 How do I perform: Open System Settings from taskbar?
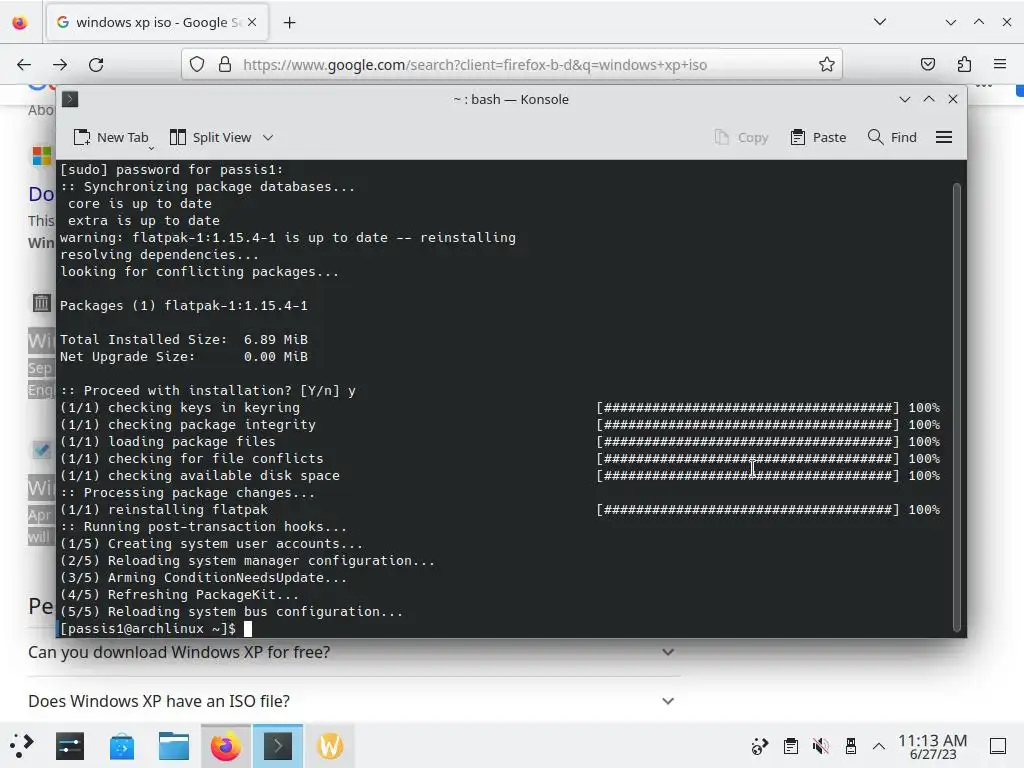pos(70,746)
